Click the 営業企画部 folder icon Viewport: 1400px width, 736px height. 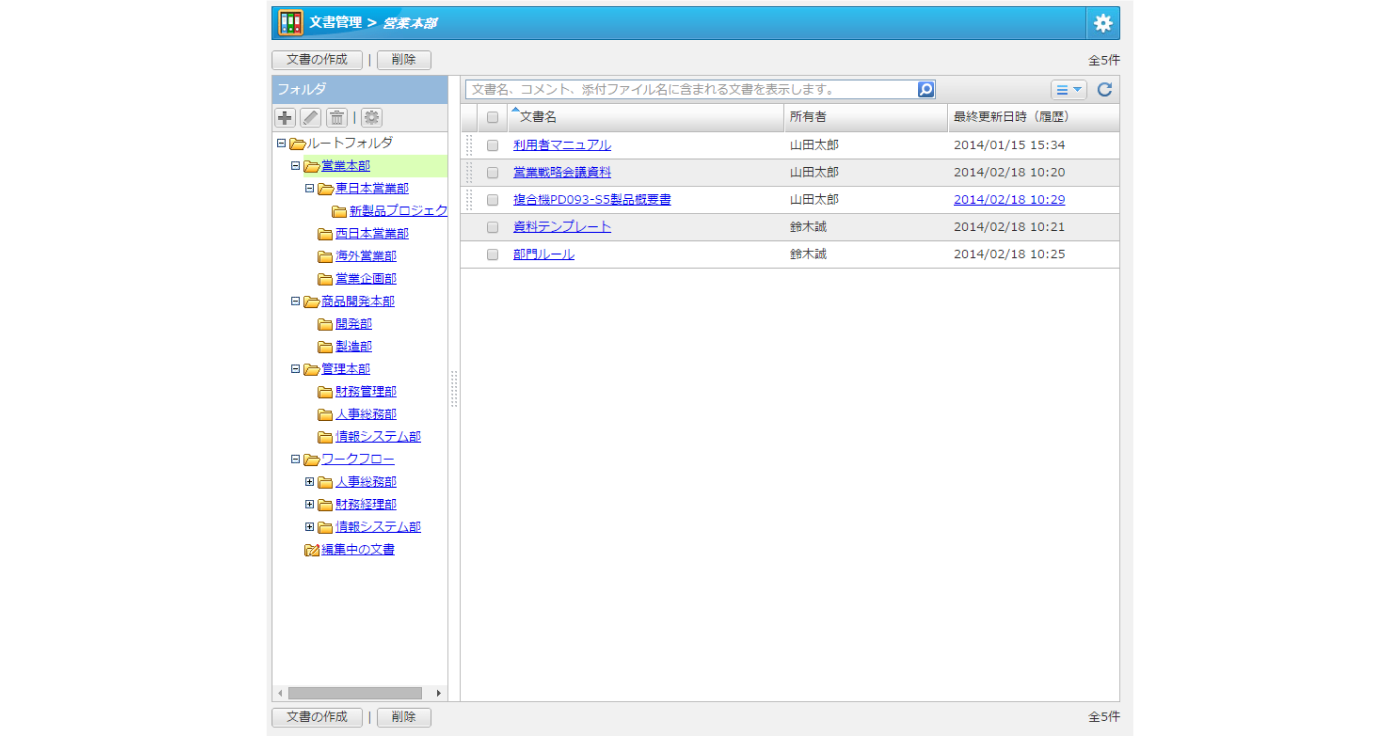325,279
